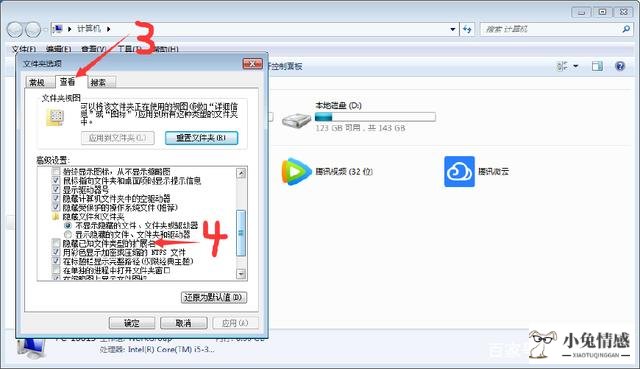The image size is (640, 369).
Task: Toggle 隐藏计算机文件夹中的空驱动器 checkbox
Action: tap(56, 198)
